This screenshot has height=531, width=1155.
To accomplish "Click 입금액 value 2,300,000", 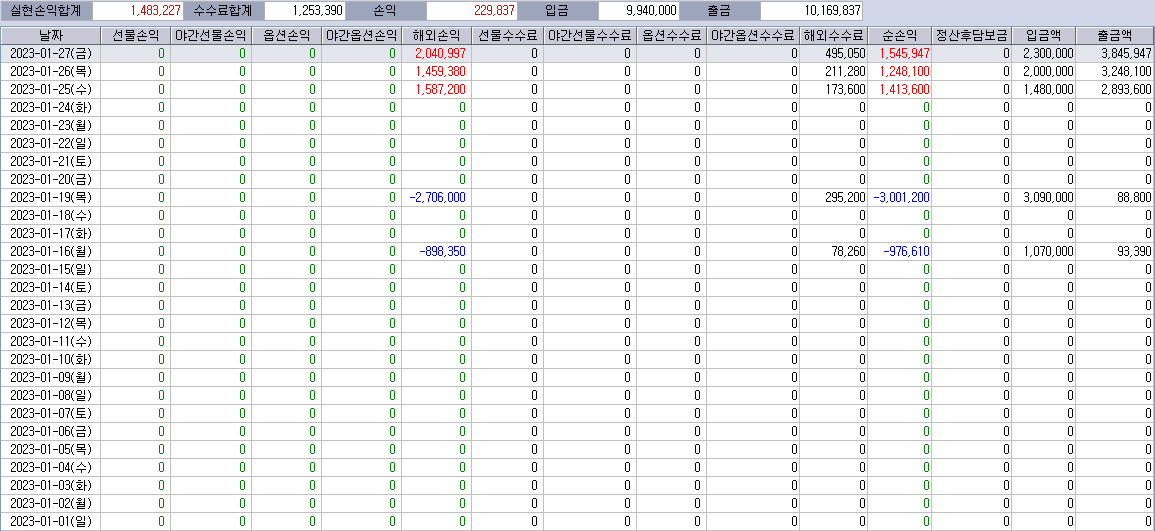I will (1048, 53).
